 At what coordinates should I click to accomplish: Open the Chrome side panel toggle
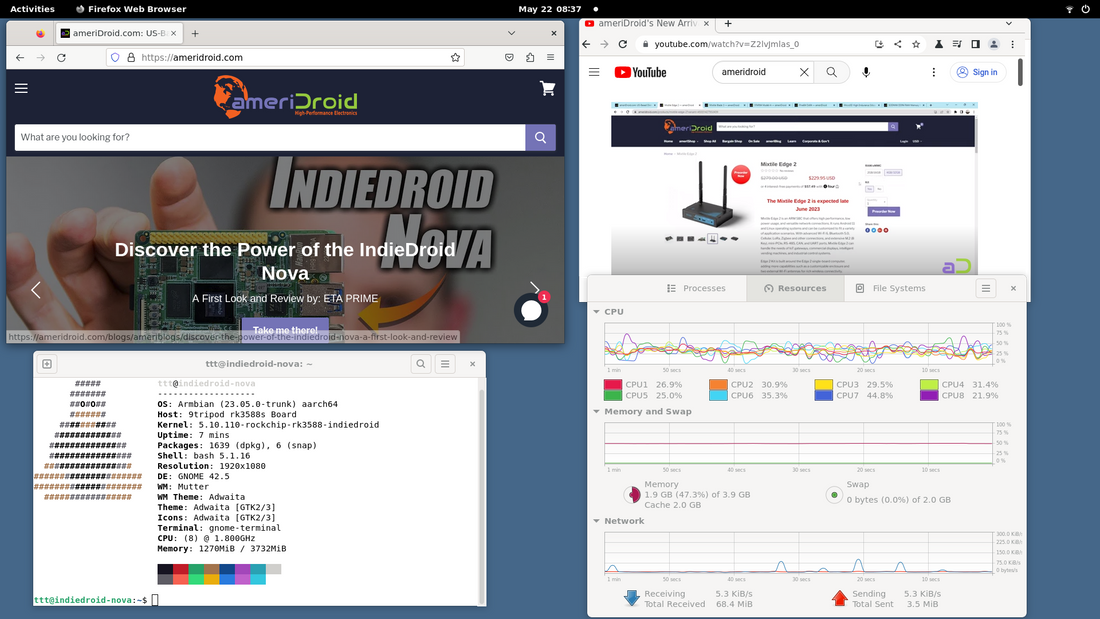pyautogui.click(x=975, y=44)
